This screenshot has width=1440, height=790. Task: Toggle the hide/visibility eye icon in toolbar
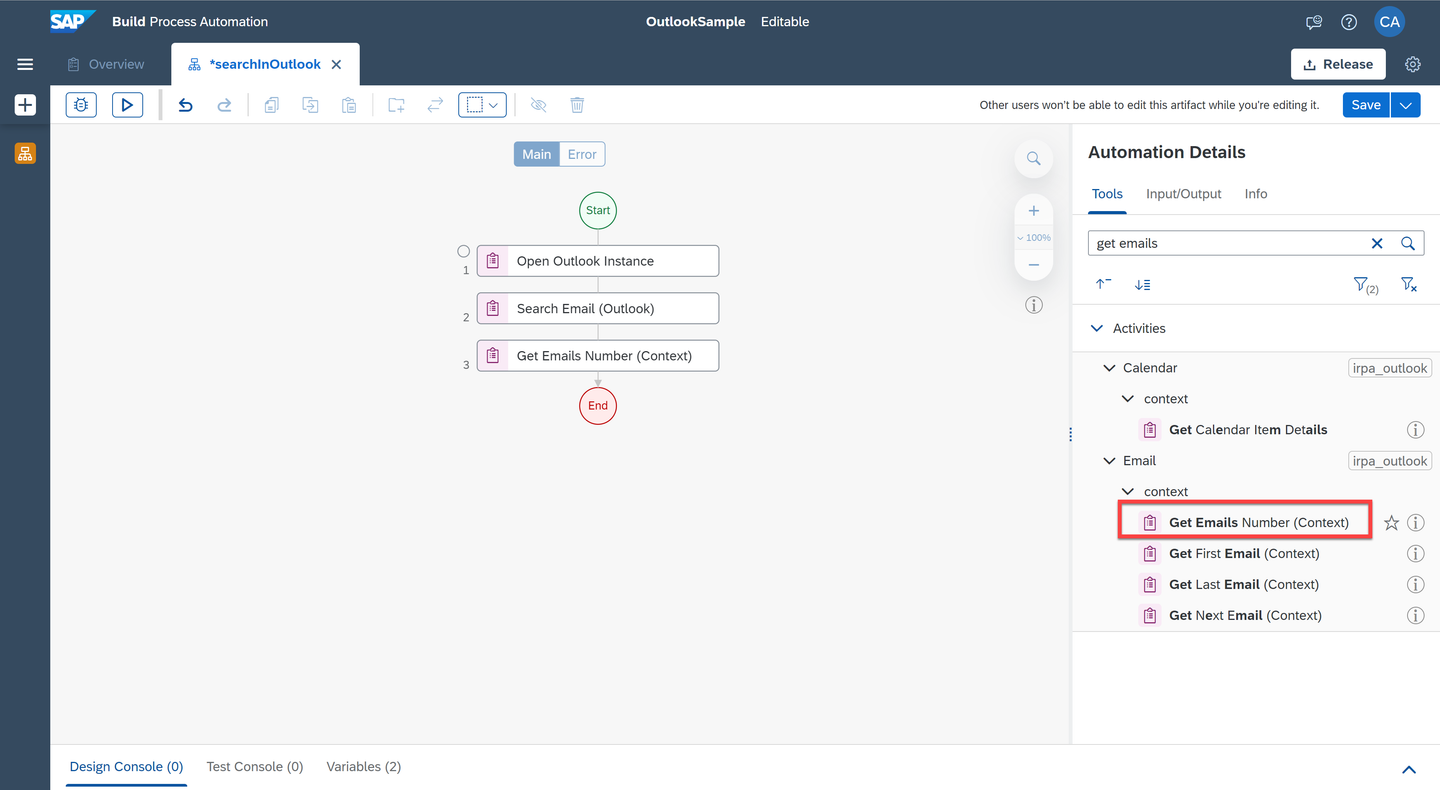coord(538,104)
